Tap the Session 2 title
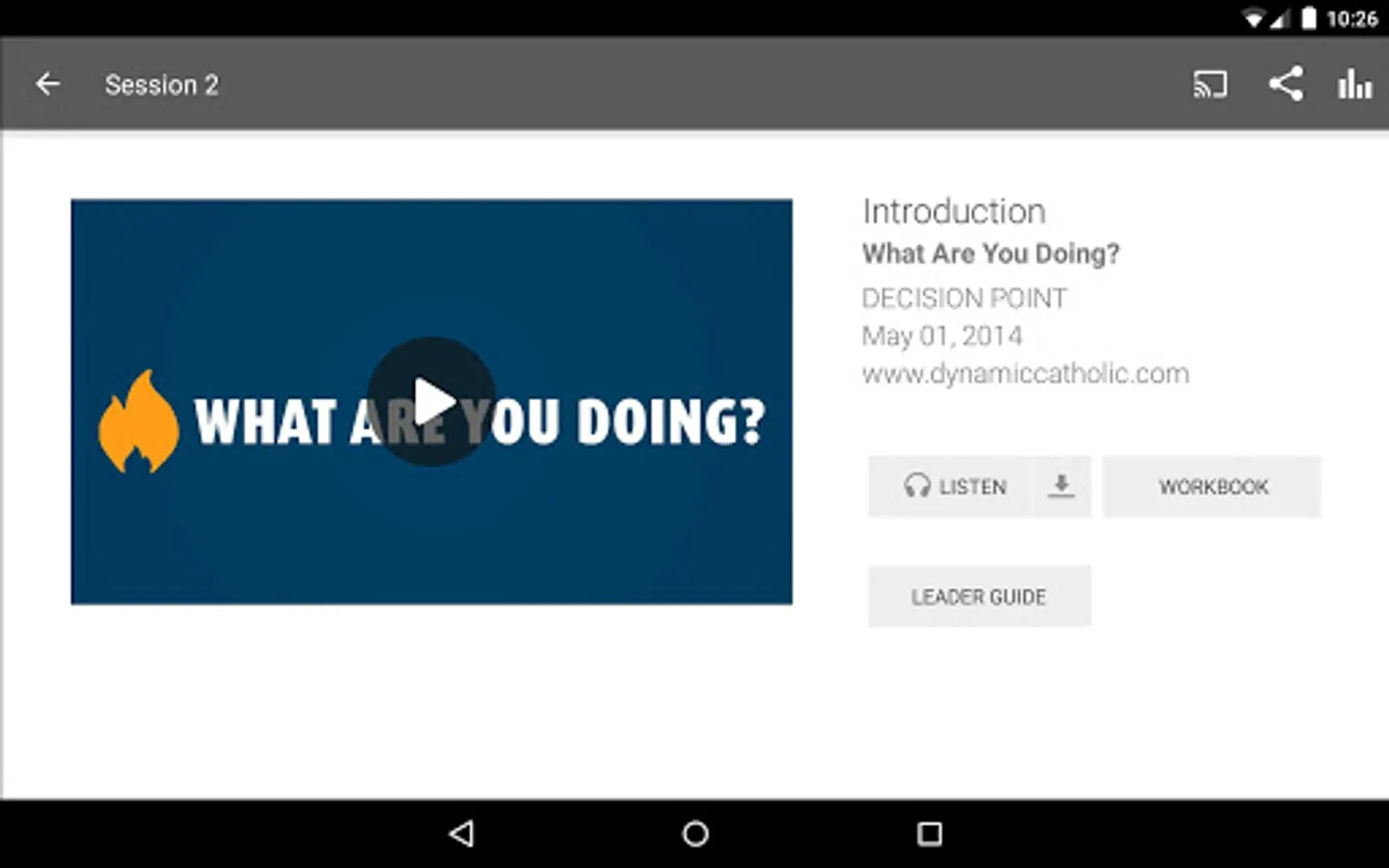1389x868 pixels. [x=161, y=85]
